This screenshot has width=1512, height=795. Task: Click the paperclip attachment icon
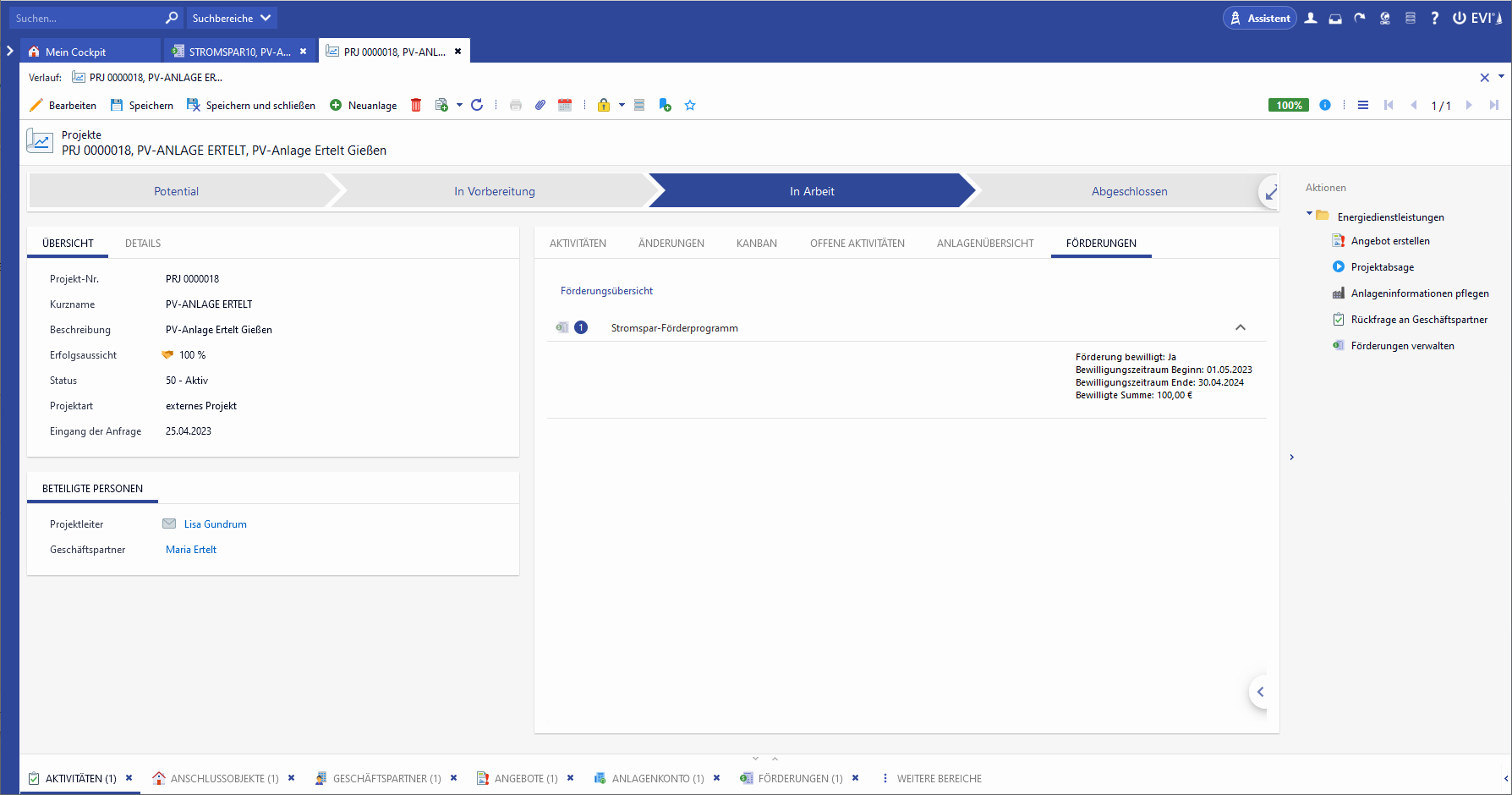[540, 106]
